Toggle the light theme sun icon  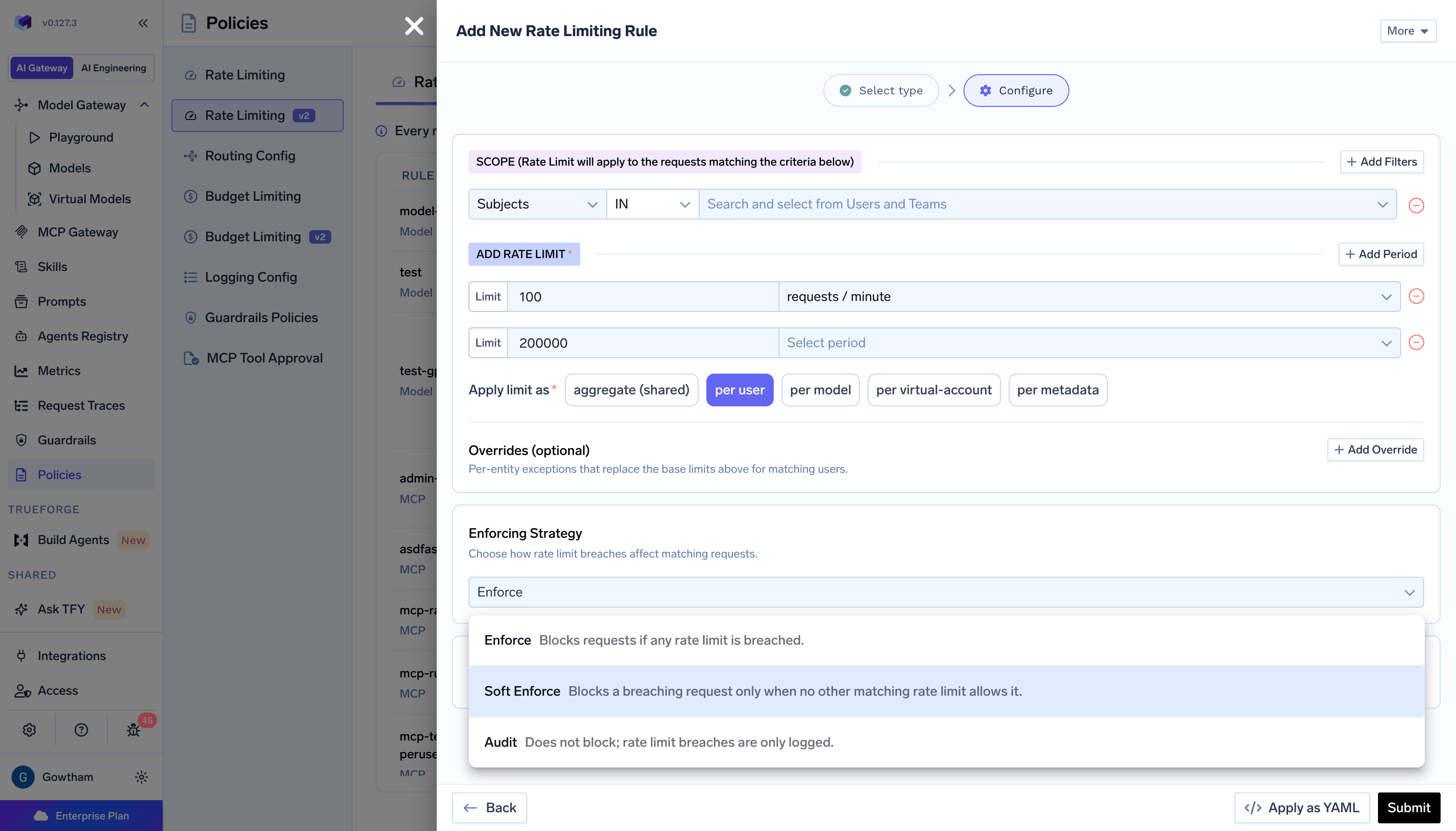point(142,777)
